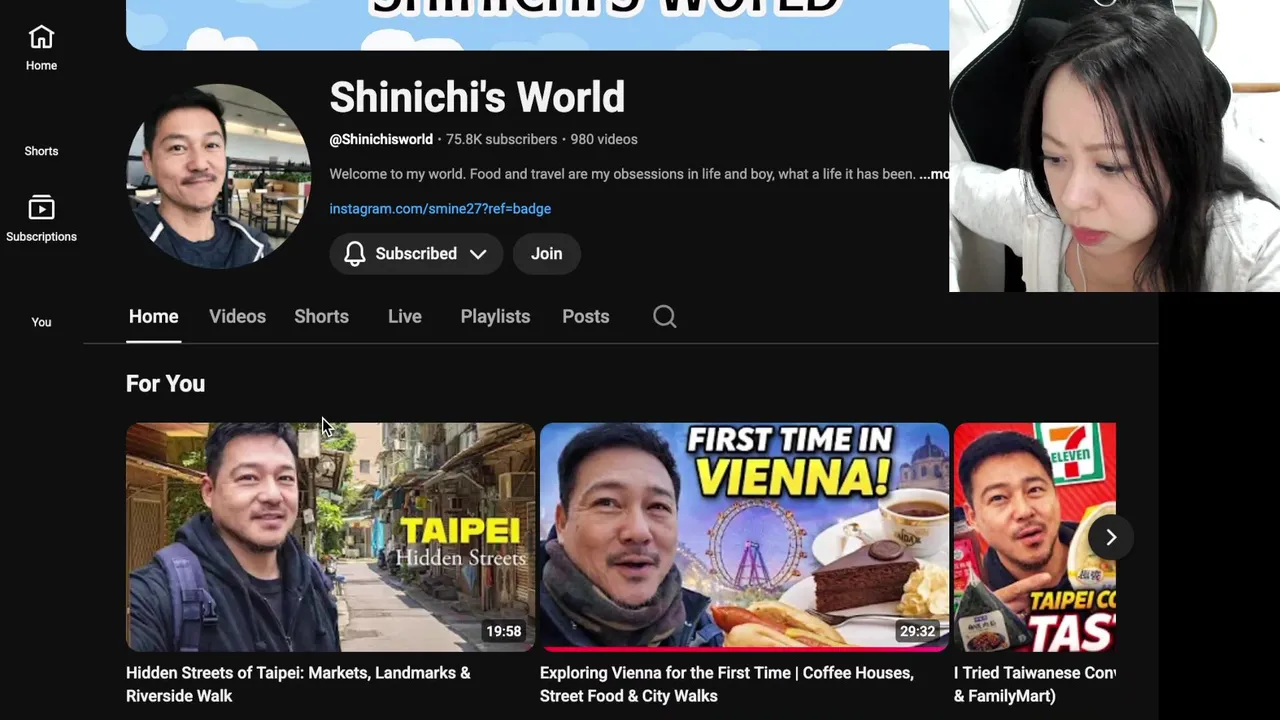The height and width of the screenshot is (720, 1280).
Task: Select the Home channel tab
Action: 153,317
